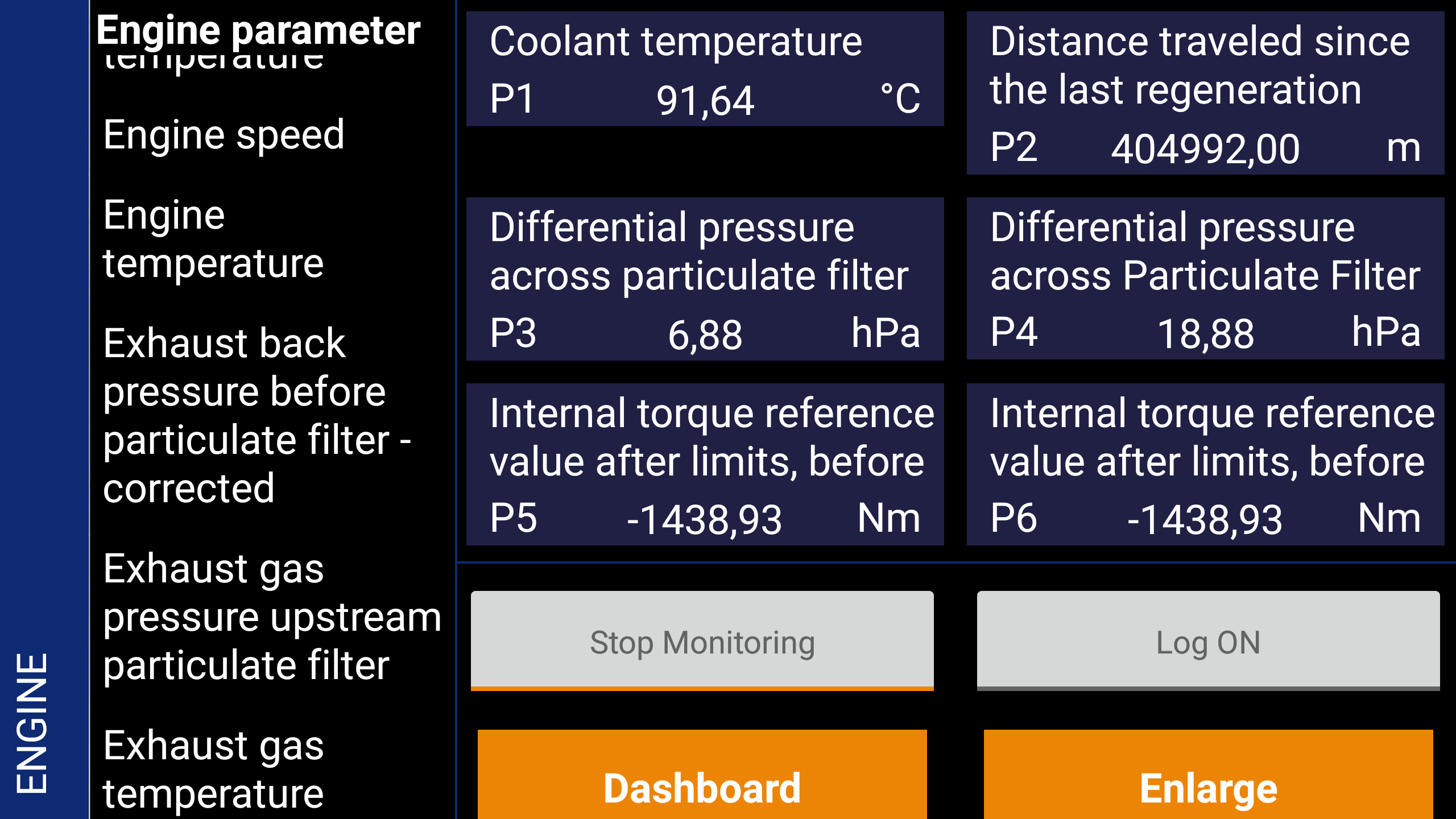
Task: Select Engine temperature in parameter list
Action: pos(213,239)
